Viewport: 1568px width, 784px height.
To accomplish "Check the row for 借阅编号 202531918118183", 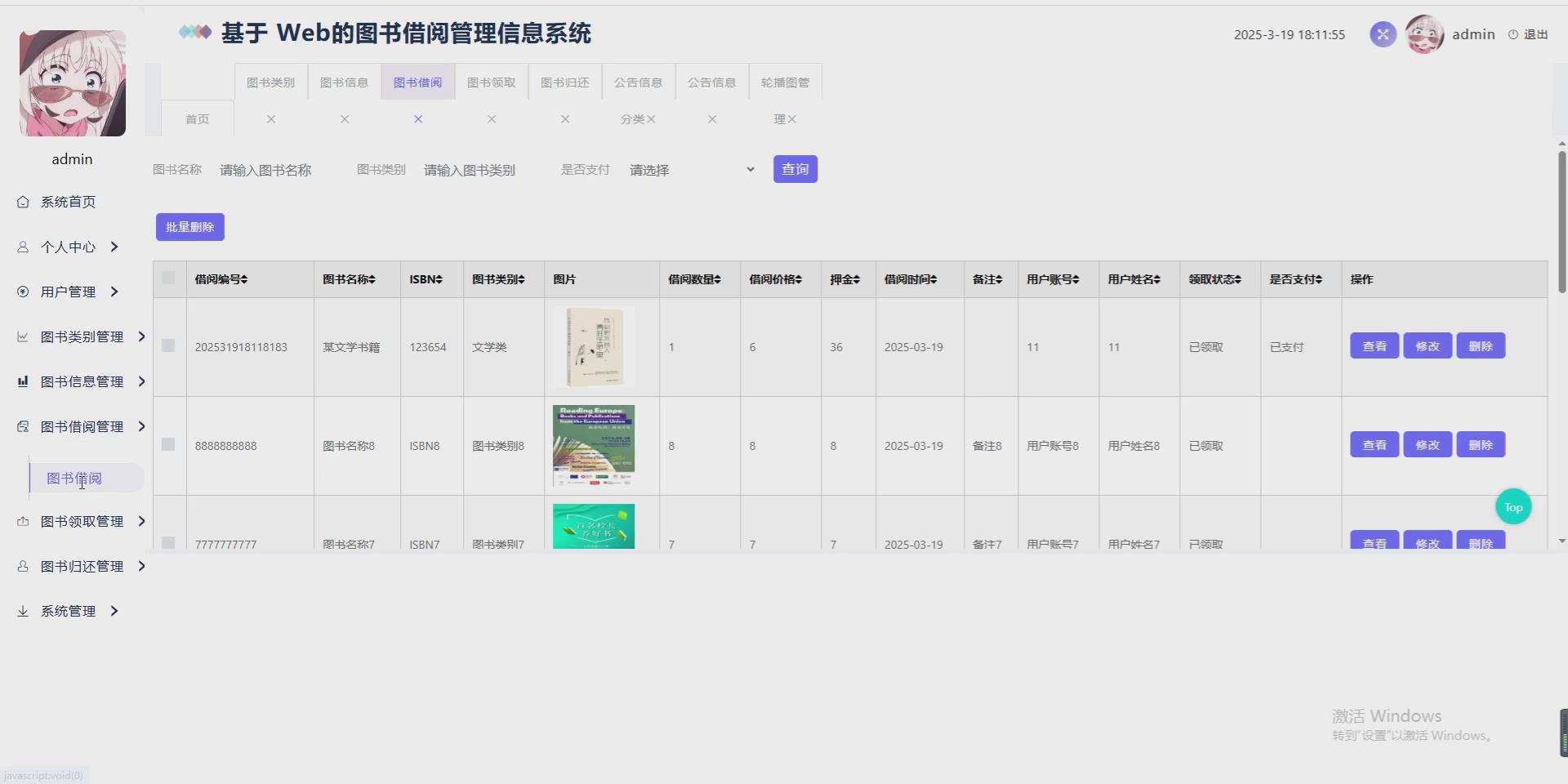I will 169,345.
